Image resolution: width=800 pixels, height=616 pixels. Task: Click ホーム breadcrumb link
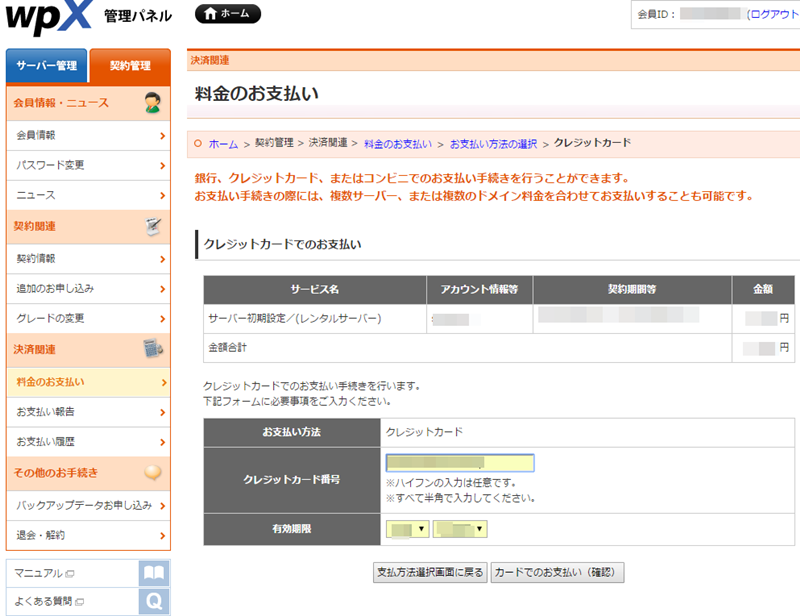coord(223,144)
